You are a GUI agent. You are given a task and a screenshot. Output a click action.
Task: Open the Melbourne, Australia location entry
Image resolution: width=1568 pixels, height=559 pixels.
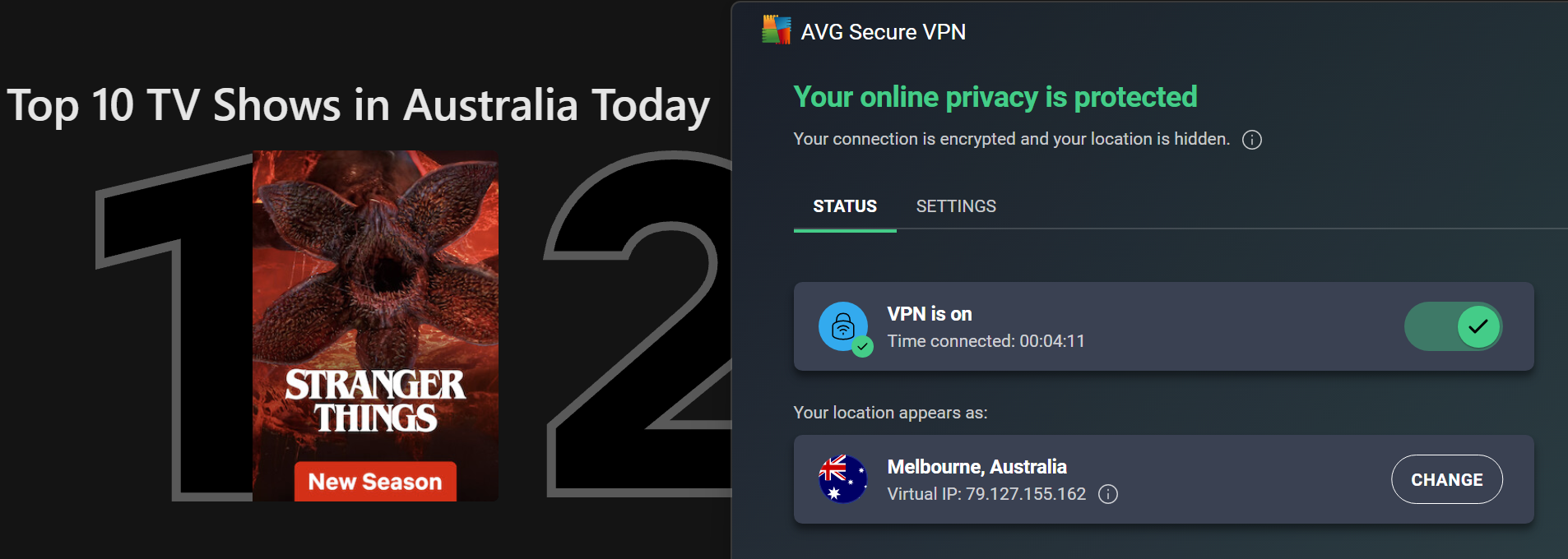(977, 466)
